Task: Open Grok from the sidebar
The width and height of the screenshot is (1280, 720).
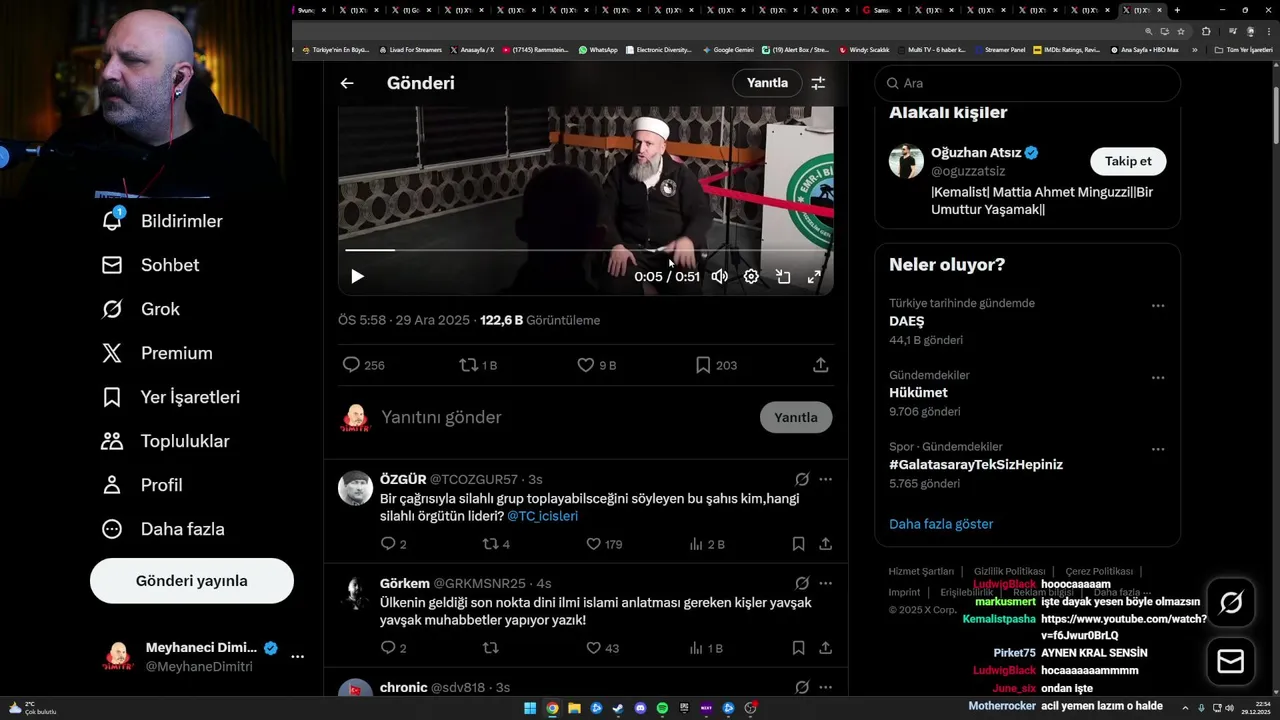Action: (141, 309)
